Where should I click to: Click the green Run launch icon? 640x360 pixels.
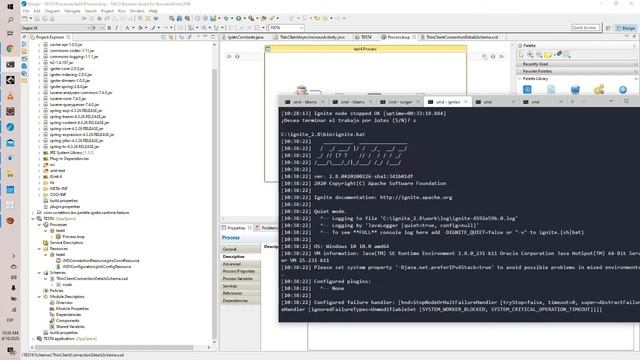coord(238,18)
